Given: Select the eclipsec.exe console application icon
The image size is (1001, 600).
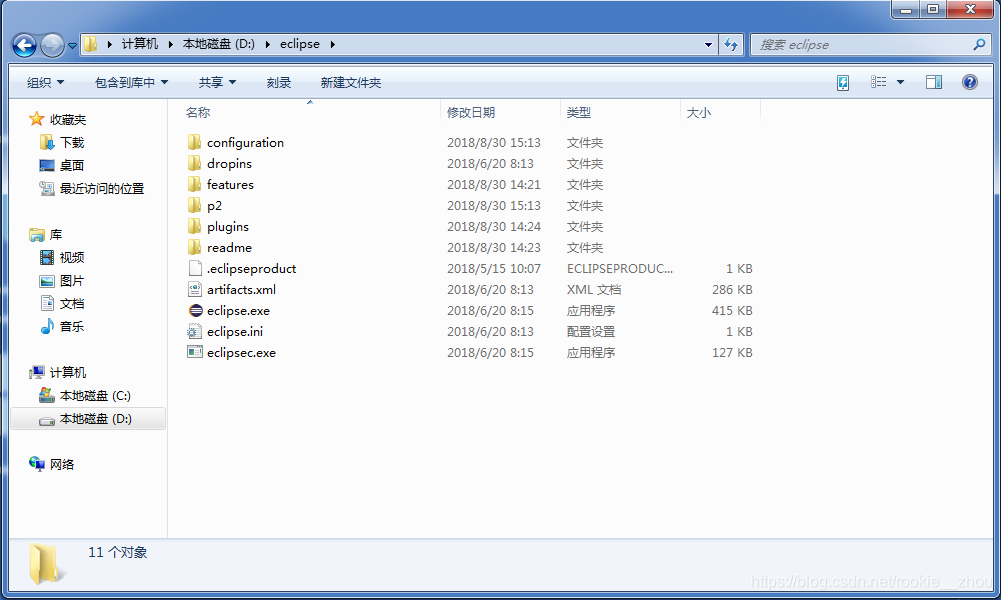Looking at the screenshot, I should [x=195, y=352].
